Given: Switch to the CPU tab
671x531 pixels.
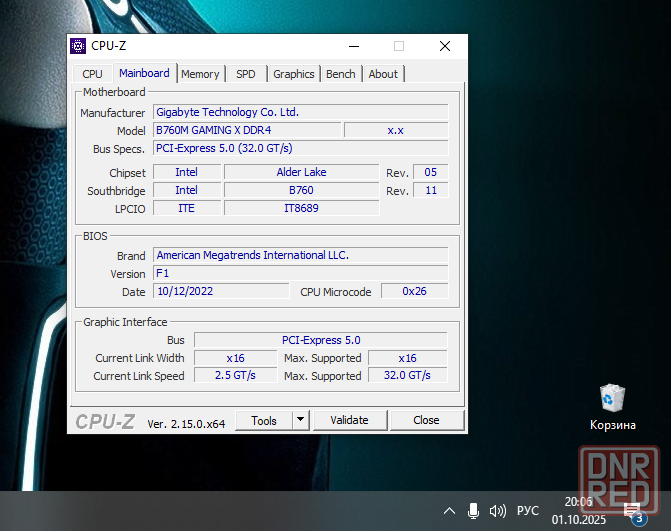Looking at the screenshot, I should (92, 74).
